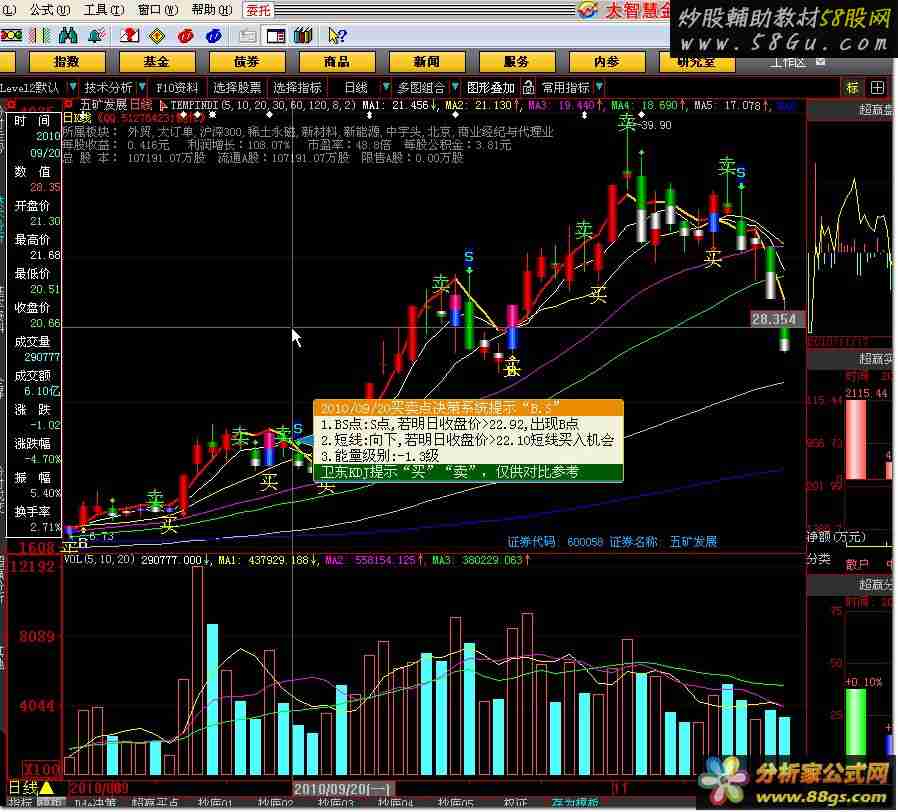The width and height of the screenshot is (898, 812).
Task: Click the 2010/09/20 date marker on time axis
Action: pyautogui.click(x=343, y=789)
